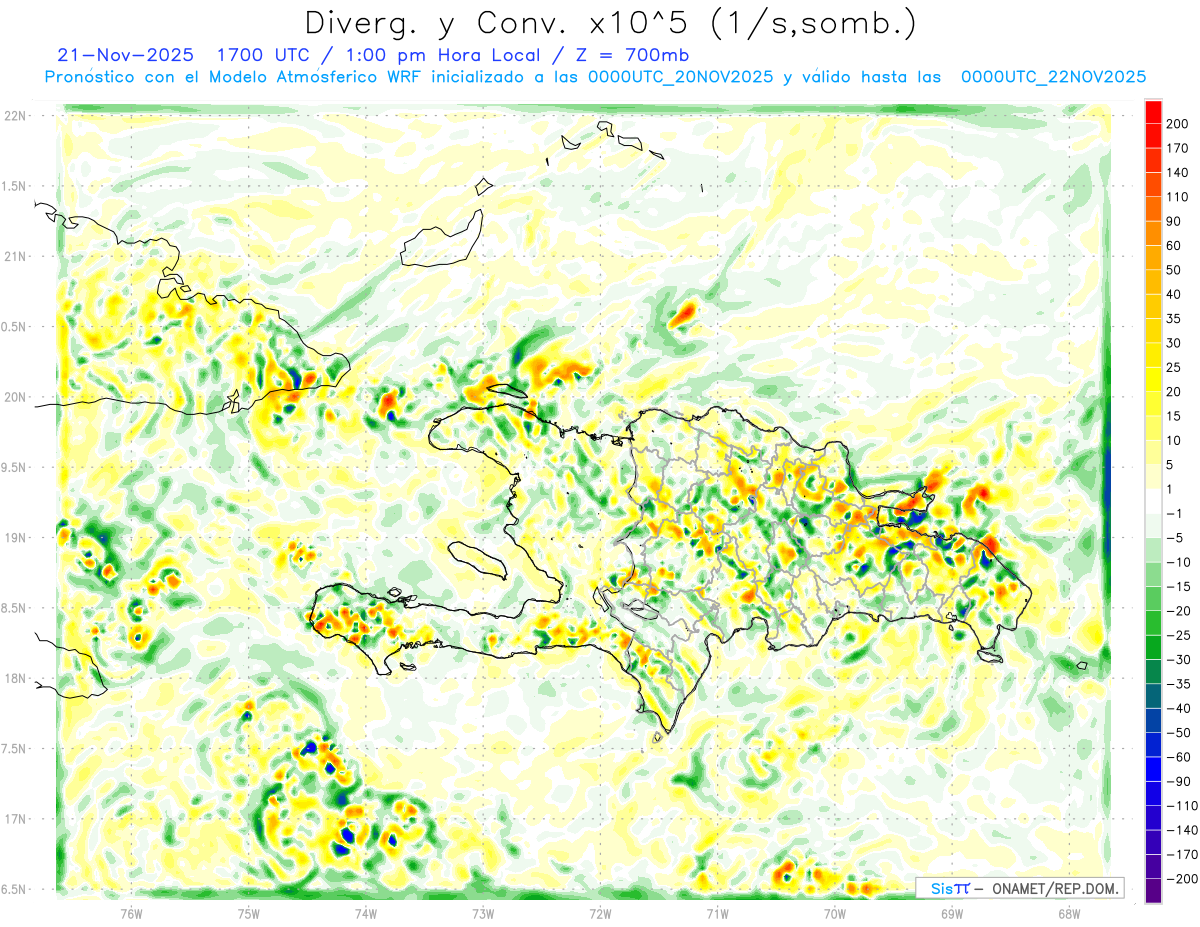Click the '8.5N' latitude tick label
This screenshot has height=927, width=1200.
(x=14, y=608)
